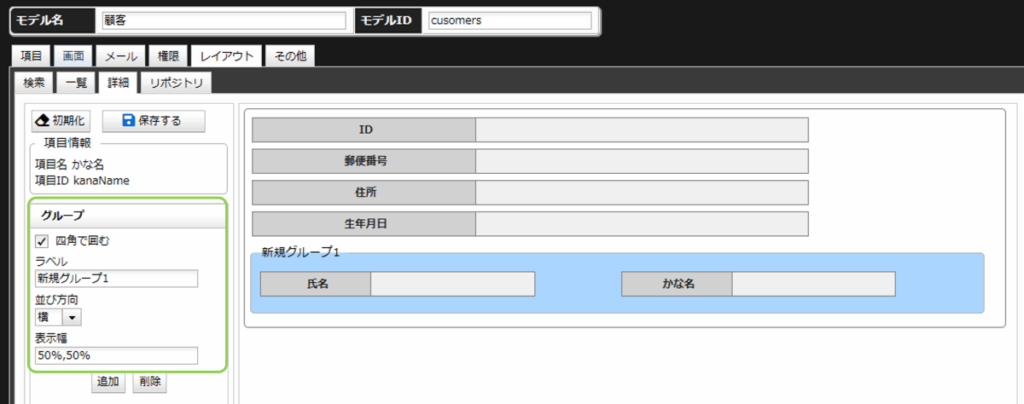Click the floppy disk save icon
Screen dimensions: 1024x404
coord(128,121)
